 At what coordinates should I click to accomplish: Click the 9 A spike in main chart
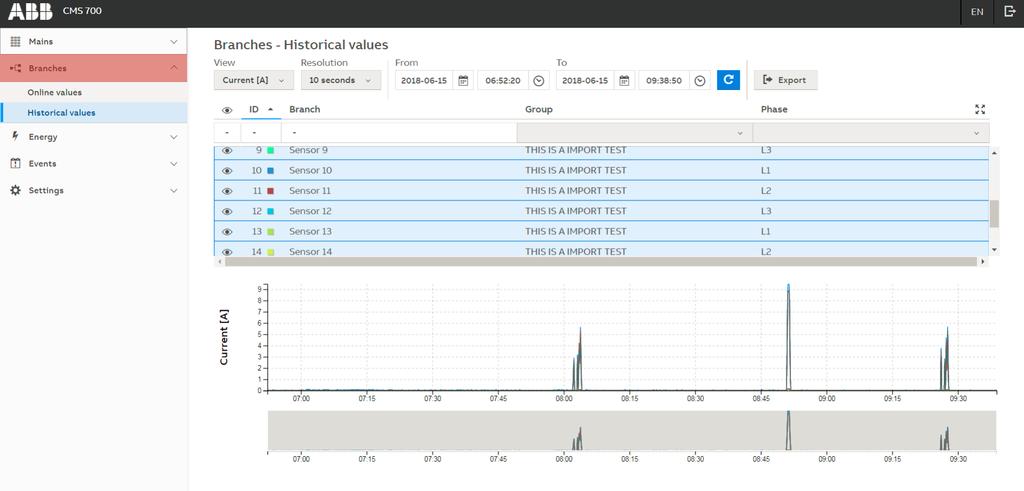coord(788,337)
